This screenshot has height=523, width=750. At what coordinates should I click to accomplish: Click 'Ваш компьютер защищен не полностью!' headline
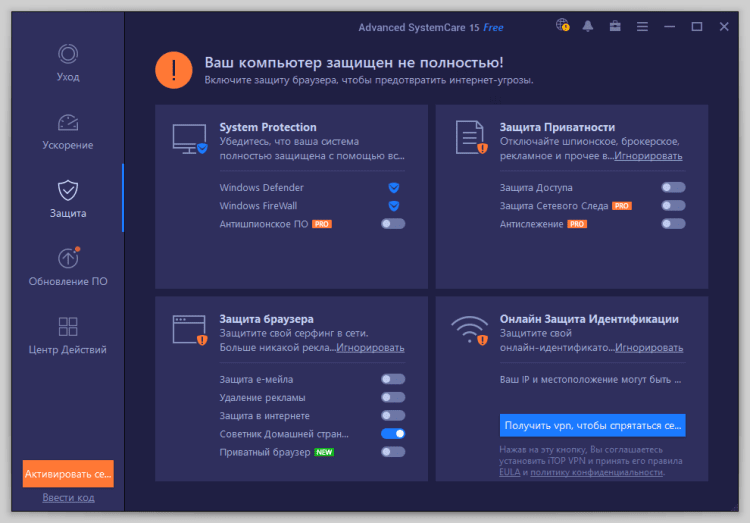pyautogui.click(x=354, y=63)
